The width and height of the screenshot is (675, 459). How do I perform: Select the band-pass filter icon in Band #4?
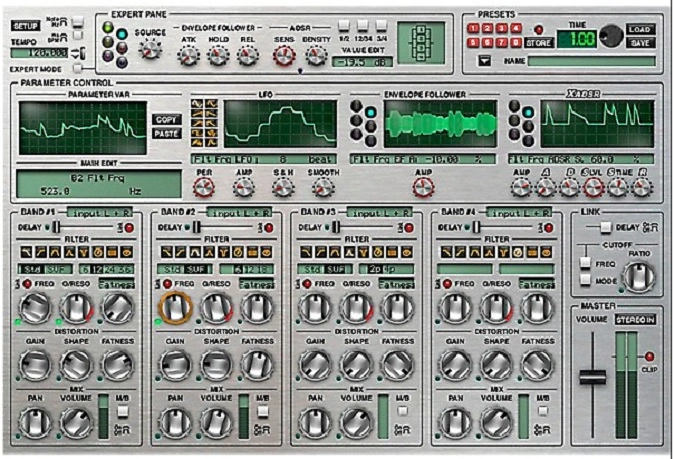pyautogui.click(x=475, y=252)
